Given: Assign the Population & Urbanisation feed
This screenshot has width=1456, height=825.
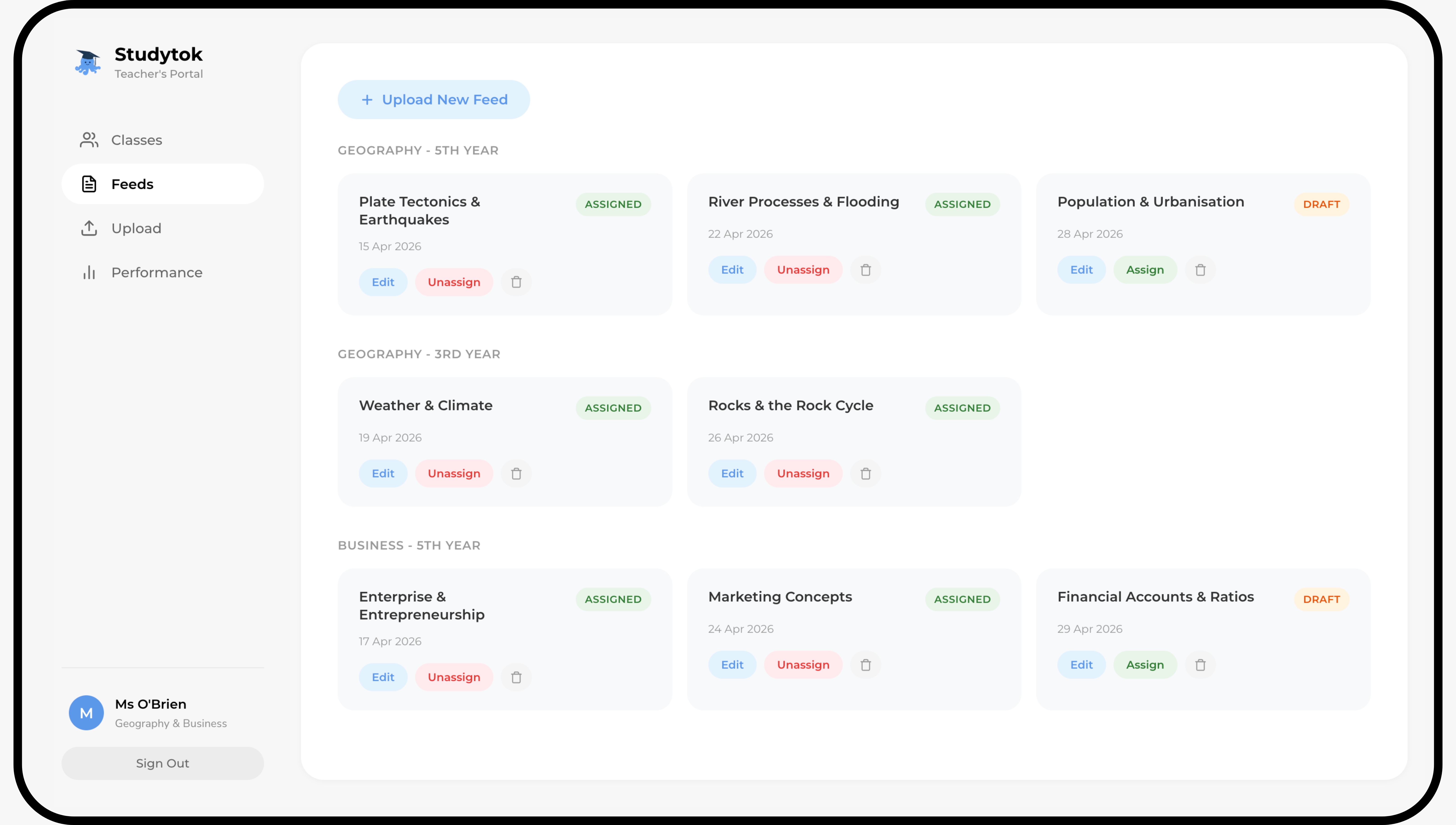Looking at the screenshot, I should pos(1145,270).
